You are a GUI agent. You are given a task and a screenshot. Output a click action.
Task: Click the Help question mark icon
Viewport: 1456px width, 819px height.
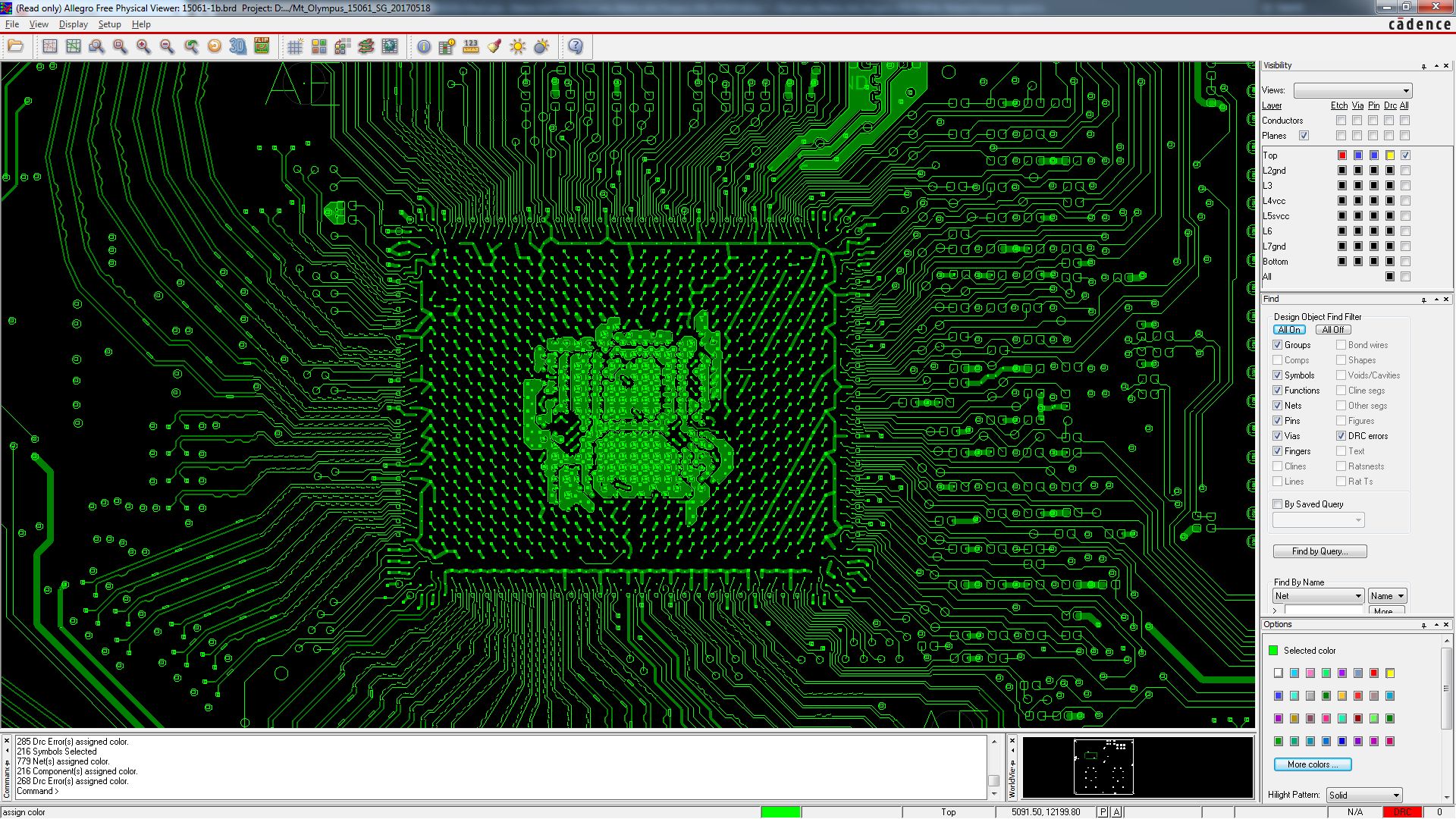[576, 47]
